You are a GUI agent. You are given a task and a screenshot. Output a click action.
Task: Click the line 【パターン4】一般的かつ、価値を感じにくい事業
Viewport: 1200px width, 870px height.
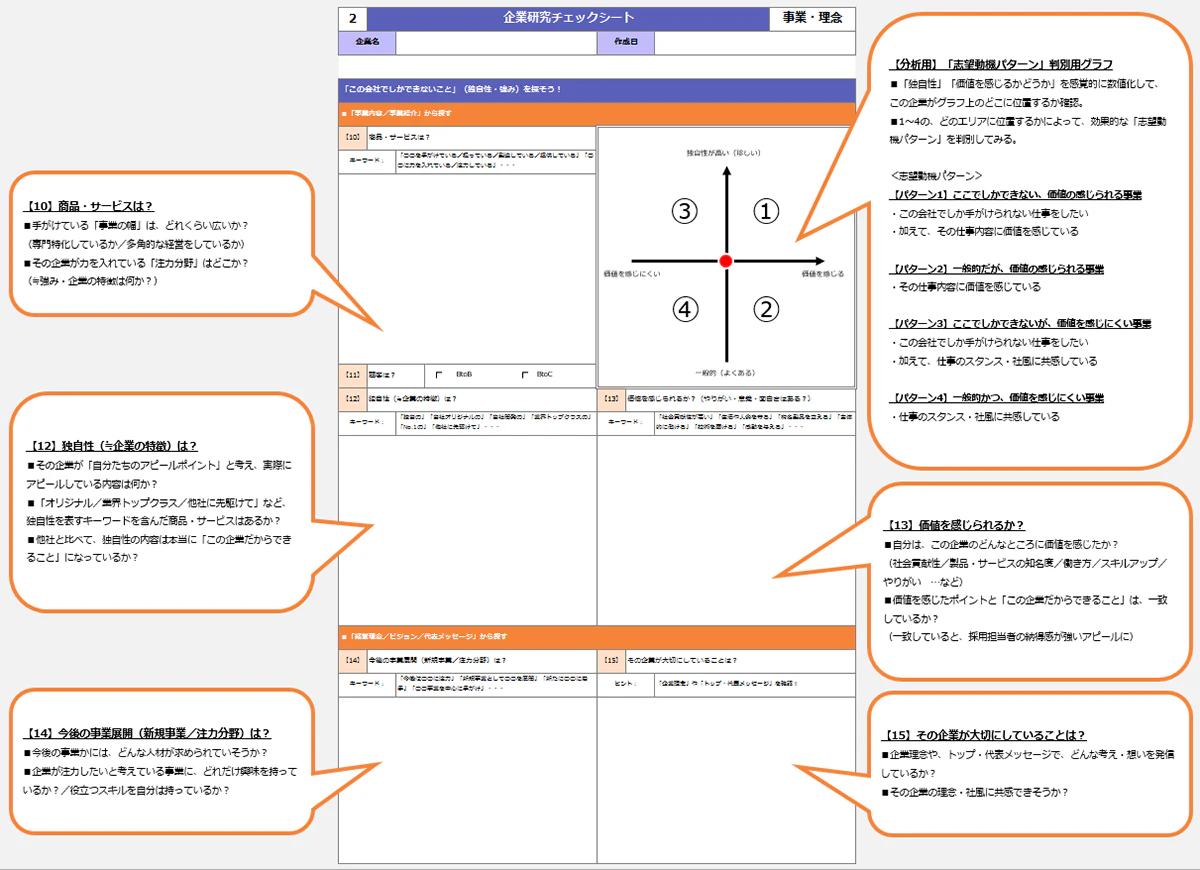click(997, 398)
